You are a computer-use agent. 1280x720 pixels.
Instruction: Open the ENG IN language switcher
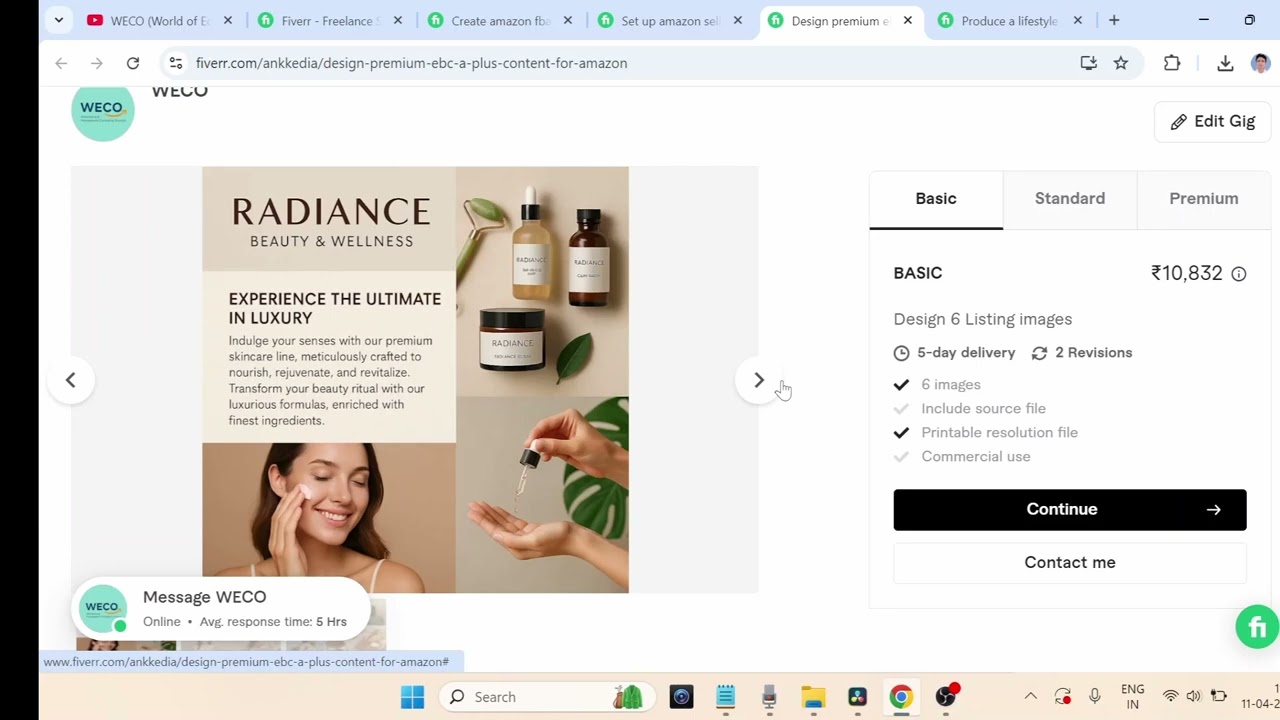coord(1133,697)
